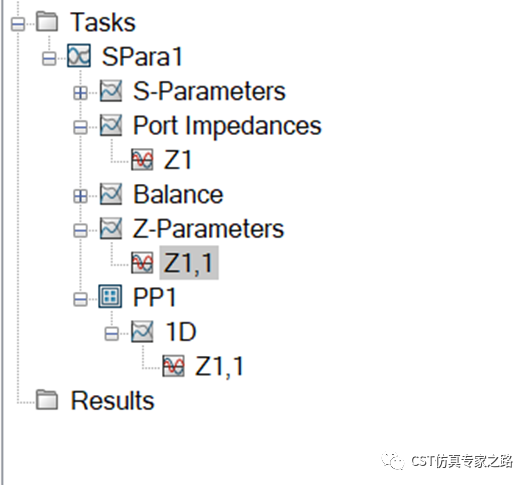
Task: Select the highlighted Z1,1 under Z-Parameters
Action: [x=189, y=263]
